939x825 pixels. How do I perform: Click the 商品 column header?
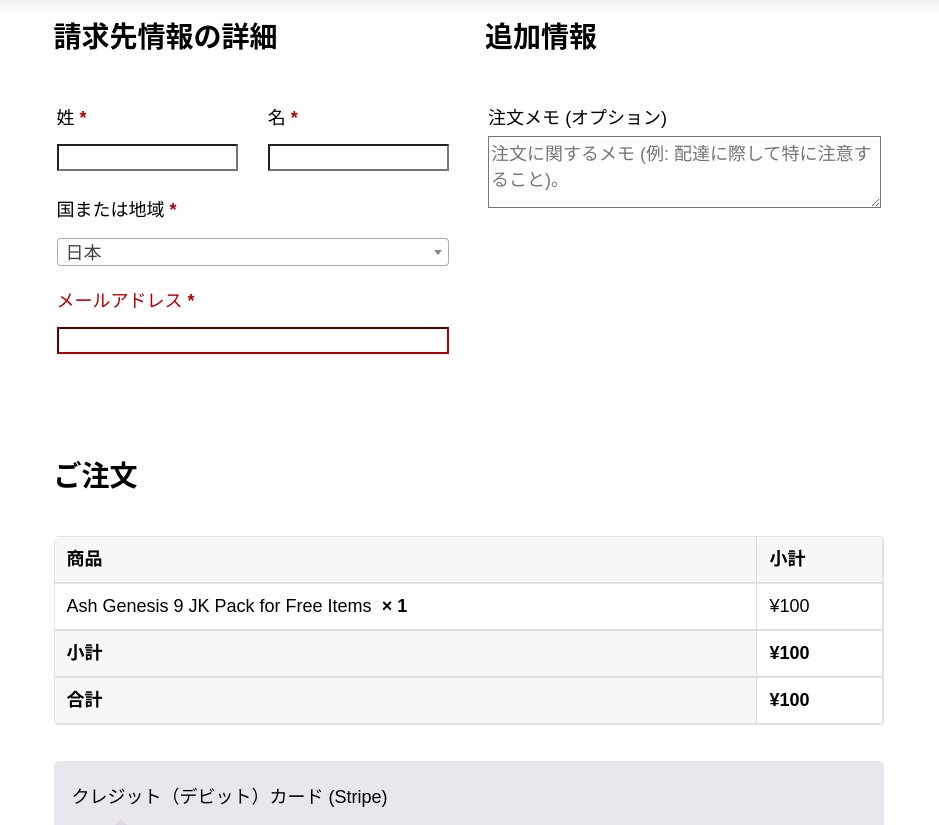(84, 559)
